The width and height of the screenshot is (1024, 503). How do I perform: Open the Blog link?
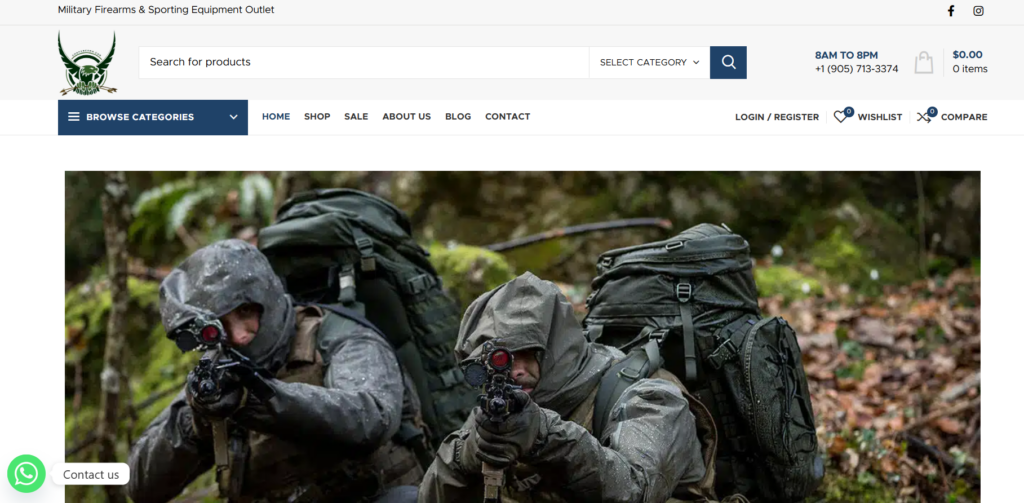point(458,117)
